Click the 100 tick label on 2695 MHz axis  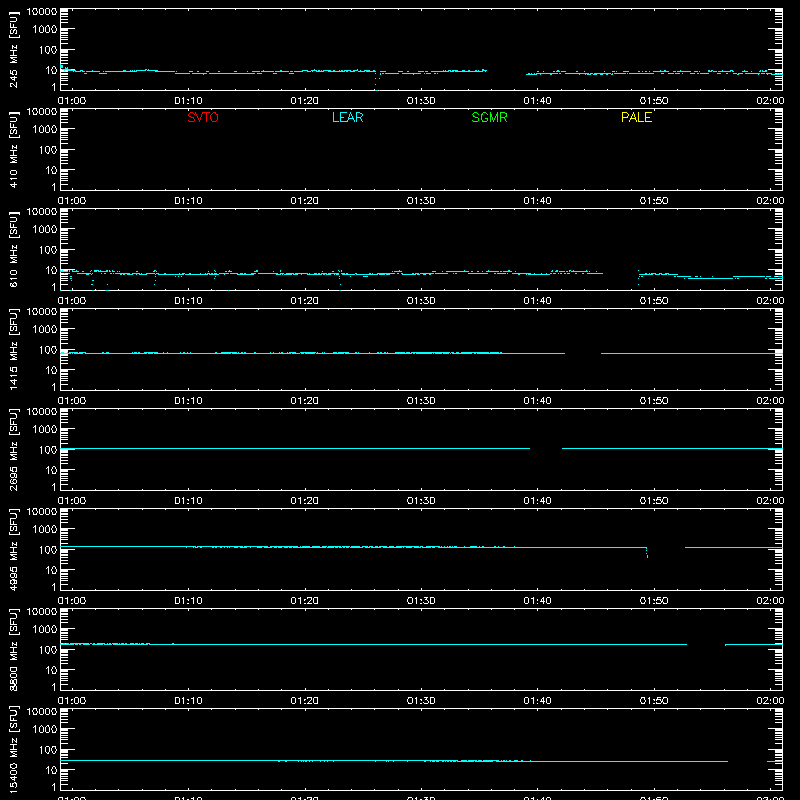coord(48,449)
